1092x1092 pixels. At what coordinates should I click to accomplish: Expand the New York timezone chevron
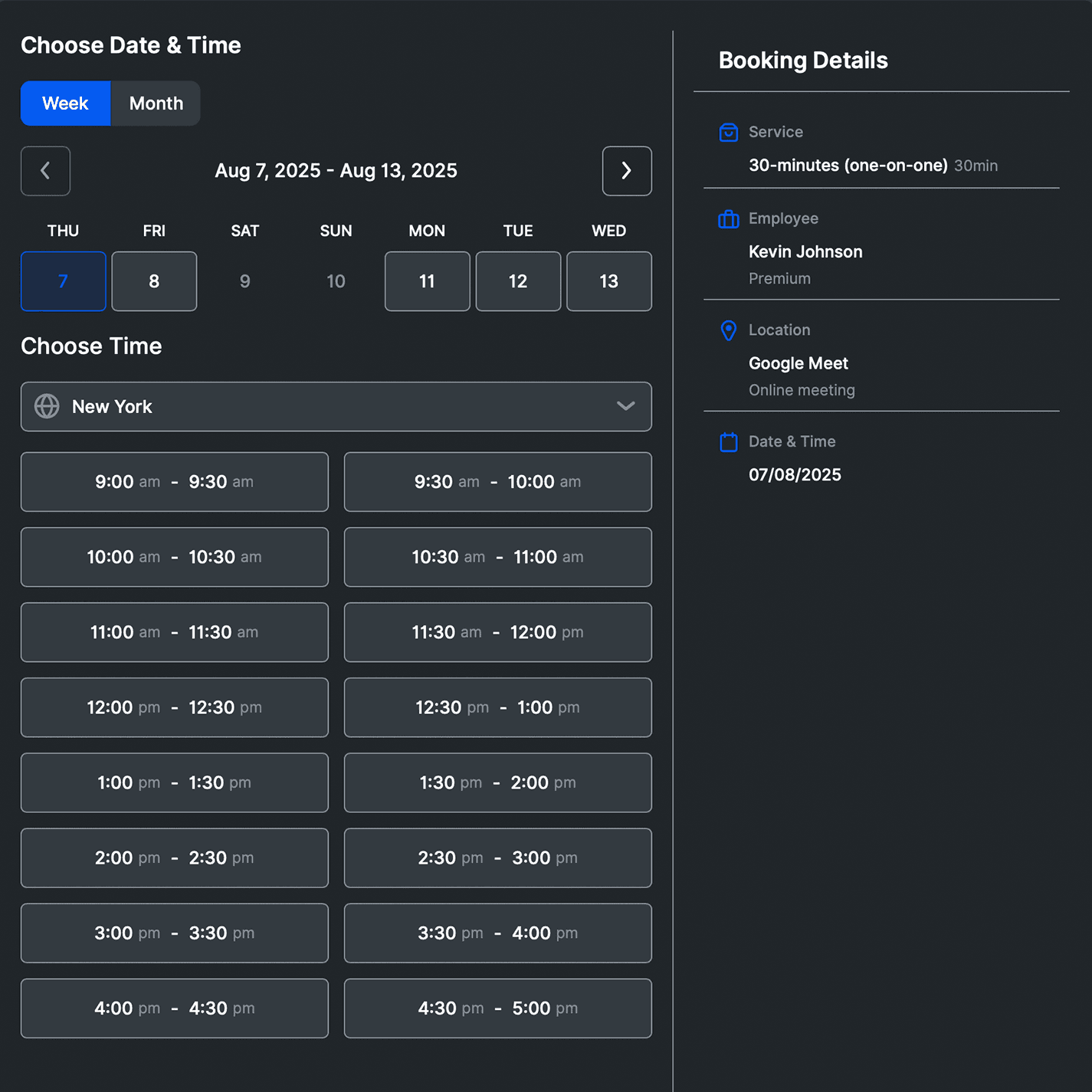625,407
